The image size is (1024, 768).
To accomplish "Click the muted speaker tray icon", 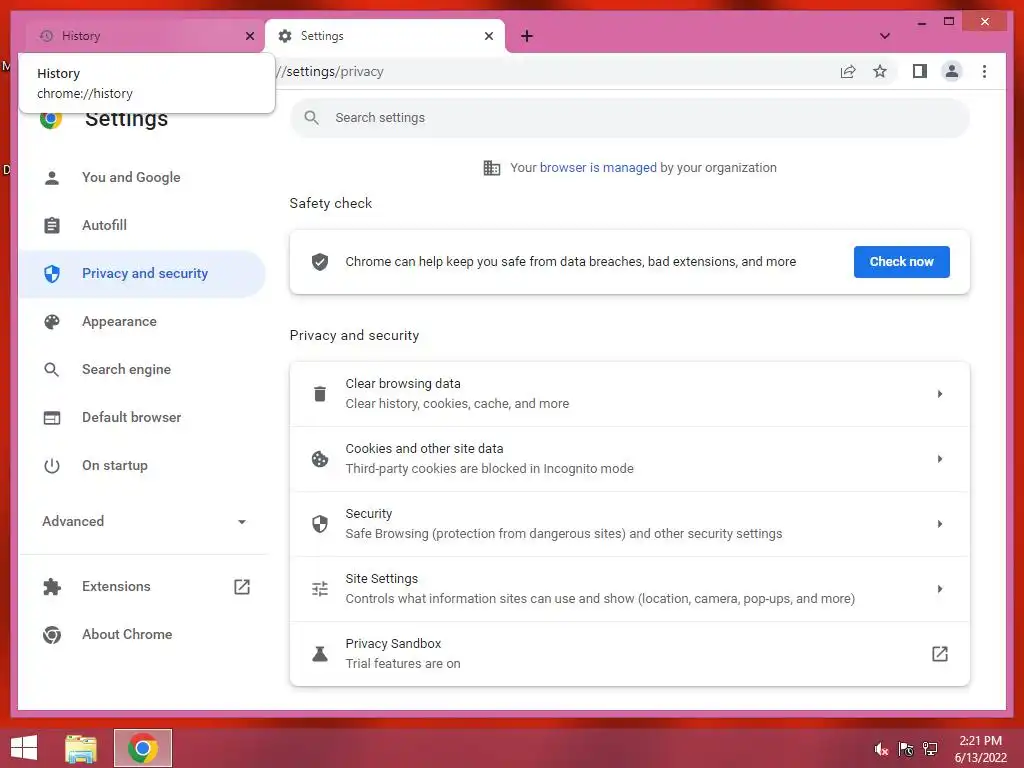I will pyautogui.click(x=881, y=749).
